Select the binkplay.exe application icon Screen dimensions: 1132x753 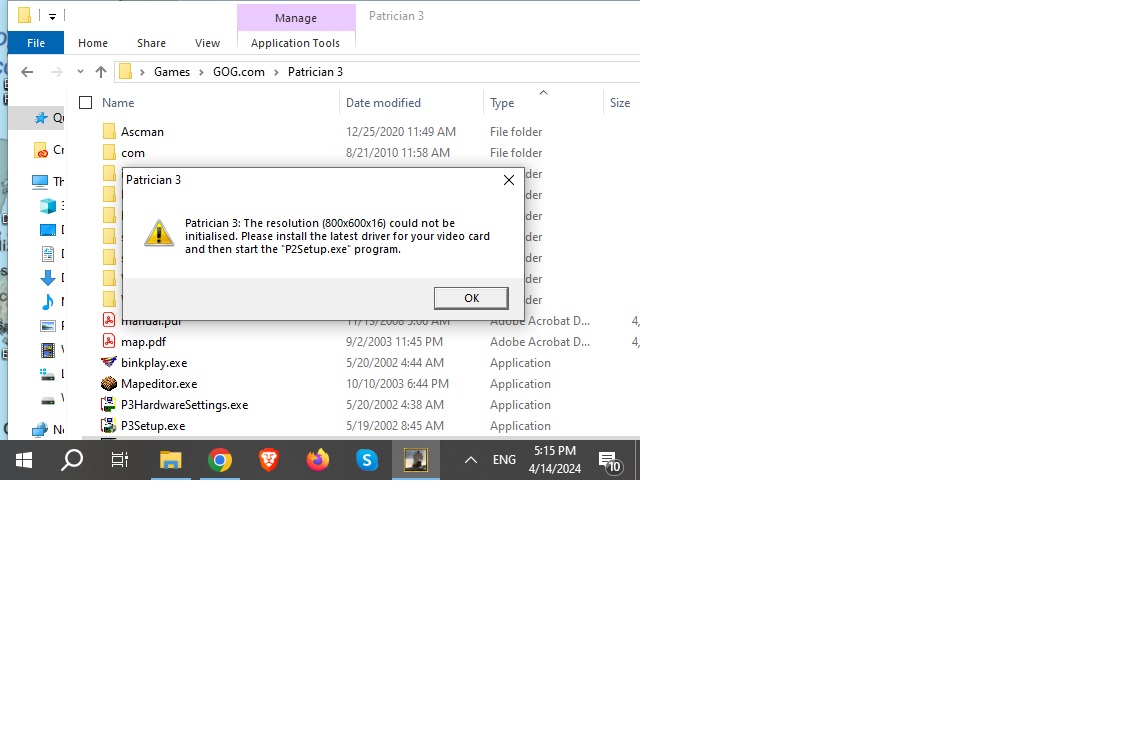point(109,362)
